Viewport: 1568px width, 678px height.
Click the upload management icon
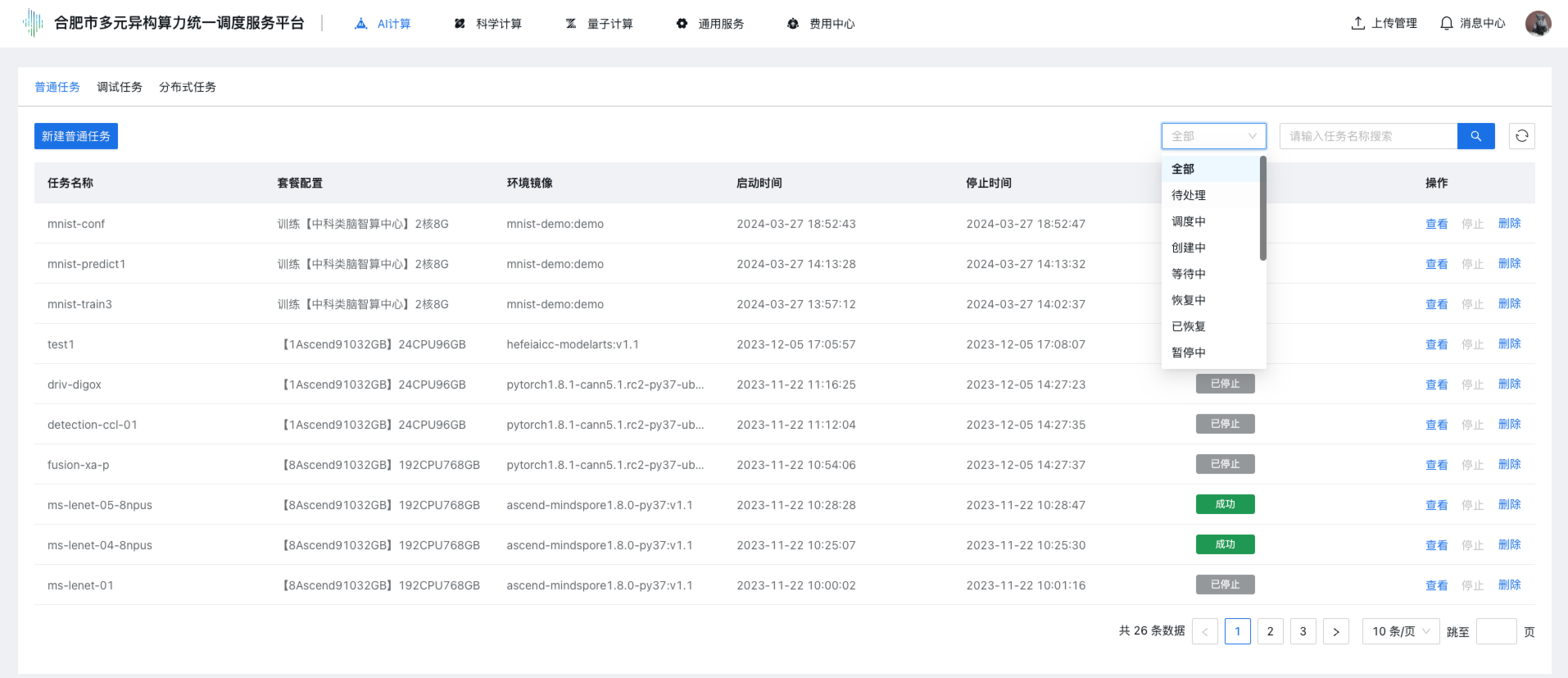[1358, 24]
